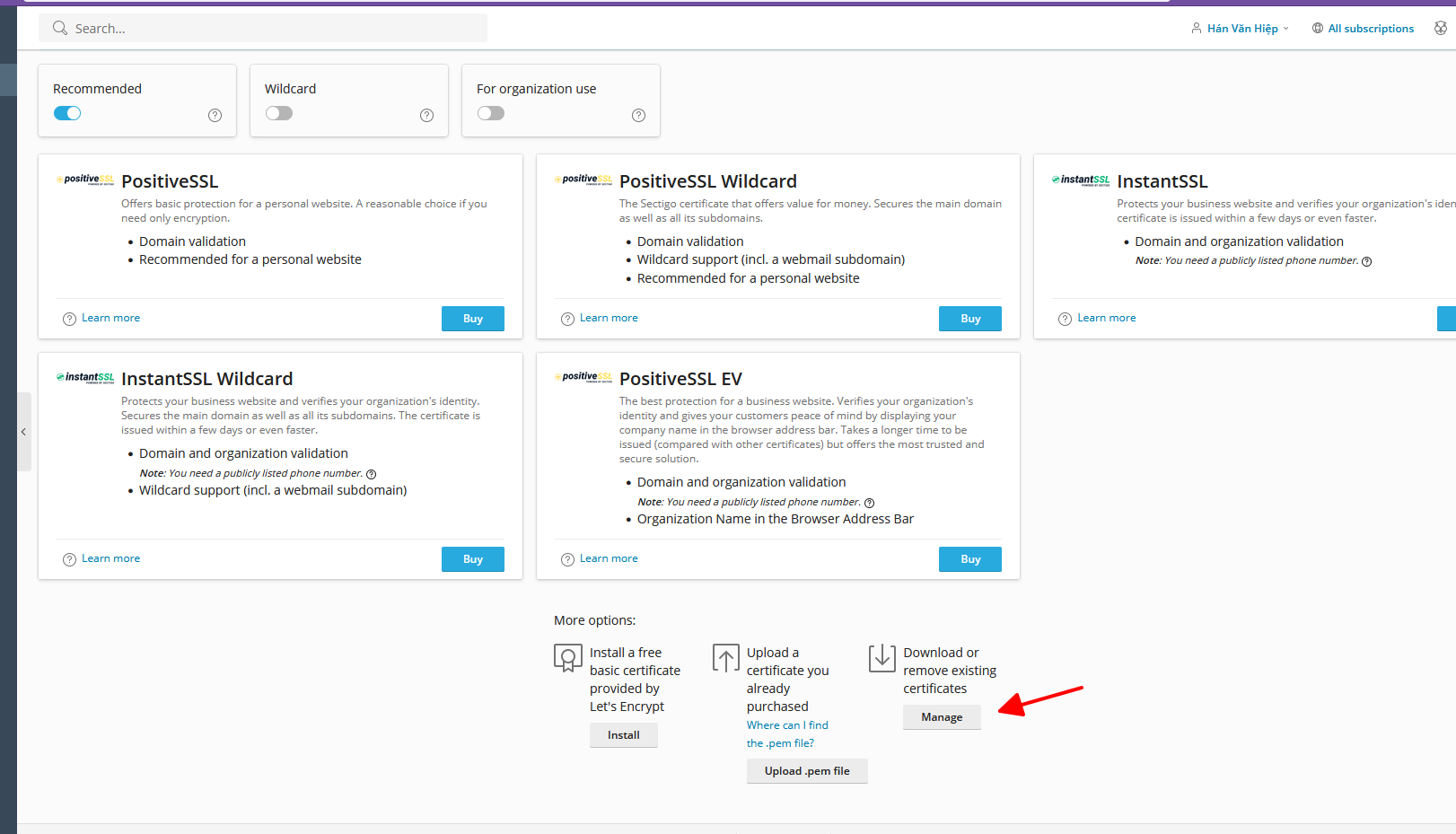Buy the InstantSSL Wildcard certificate
The width and height of the screenshot is (1456, 834).
[473, 559]
